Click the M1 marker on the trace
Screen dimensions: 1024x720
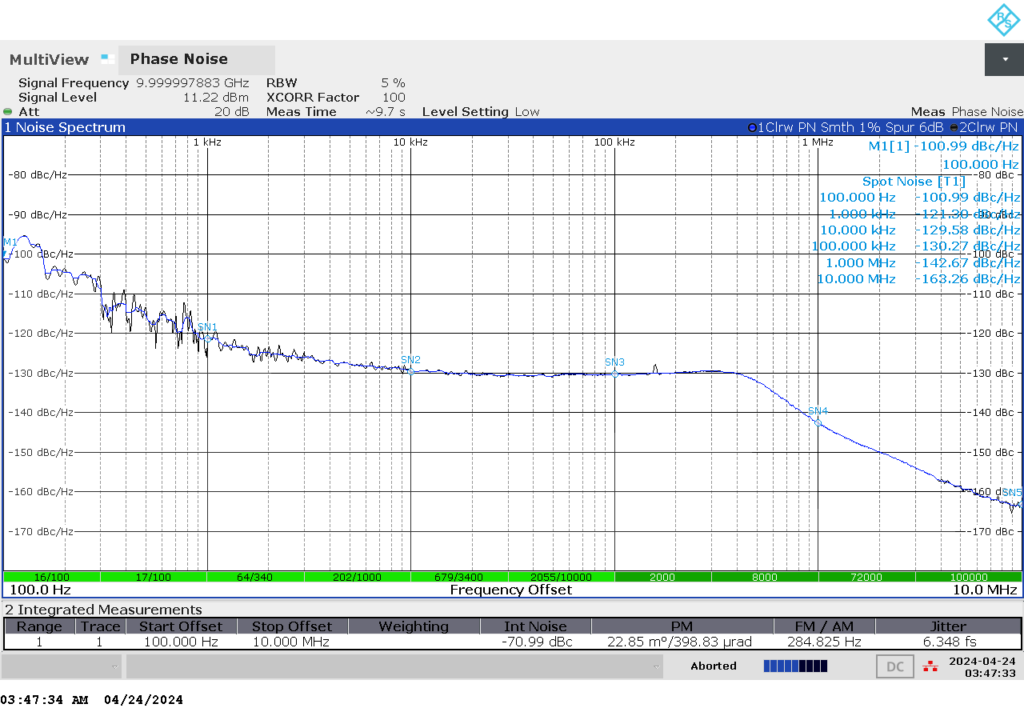[x=8, y=250]
